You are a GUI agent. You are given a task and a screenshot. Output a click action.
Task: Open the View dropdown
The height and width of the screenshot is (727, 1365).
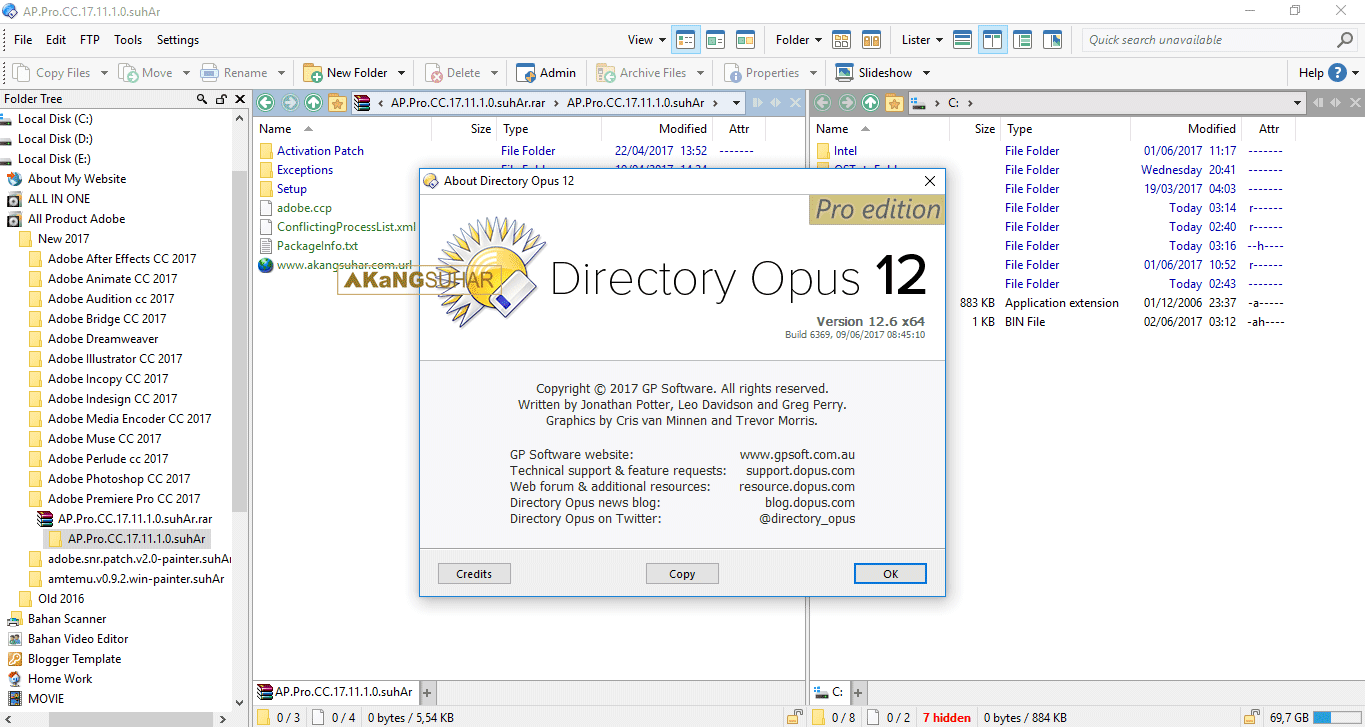click(x=647, y=40)
